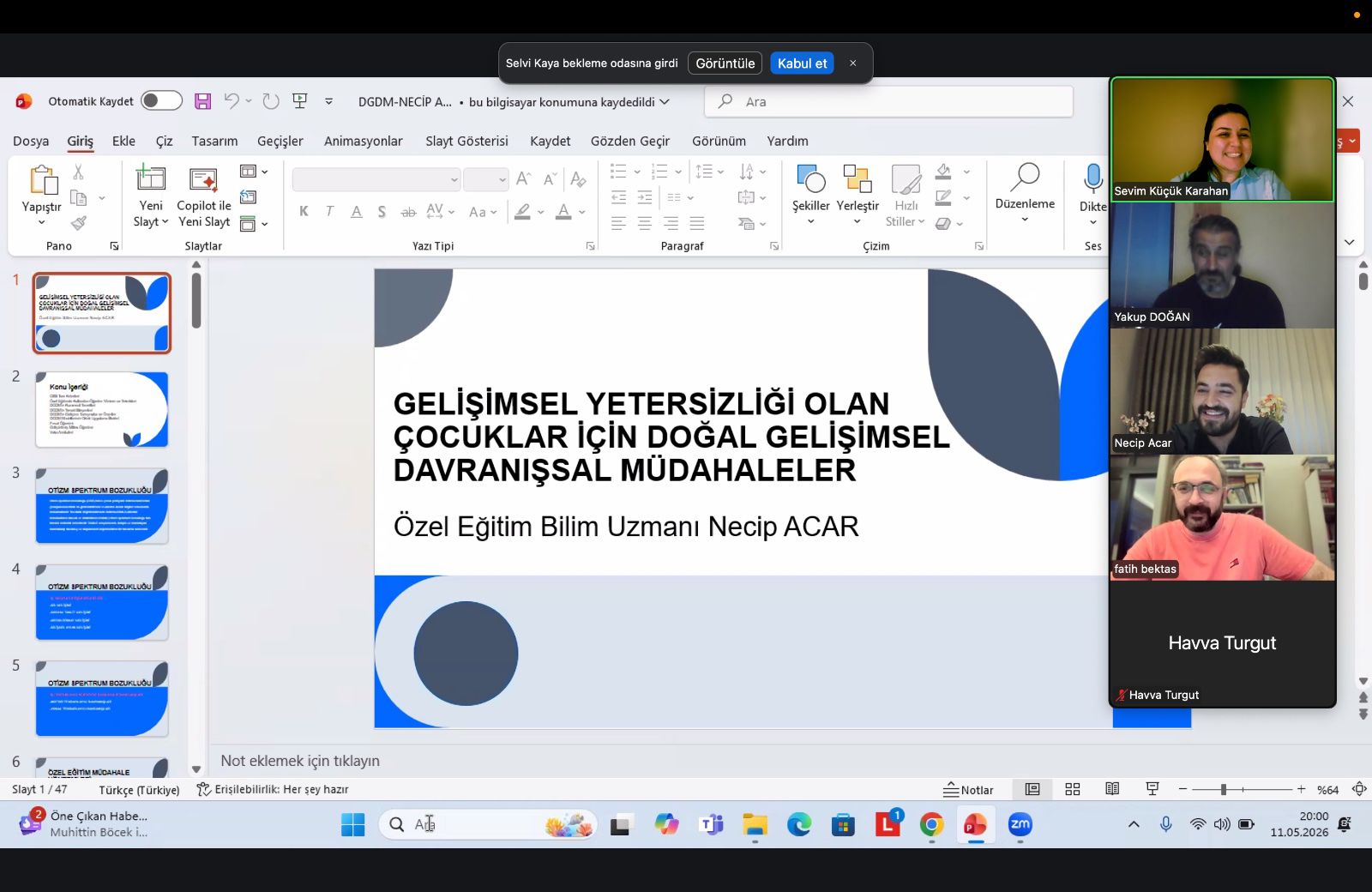Expand Yazı Tipi dialog launcher
The image size is (1372, 892).
pyautogui.click(x=590, y=246)
